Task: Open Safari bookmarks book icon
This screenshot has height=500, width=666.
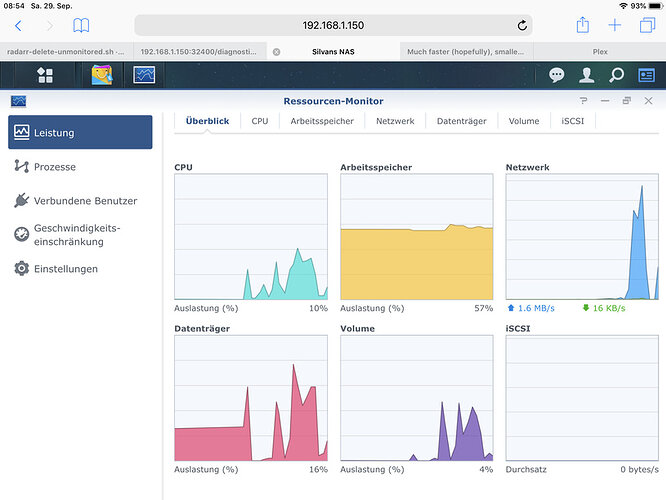Action: click(81, 25)
